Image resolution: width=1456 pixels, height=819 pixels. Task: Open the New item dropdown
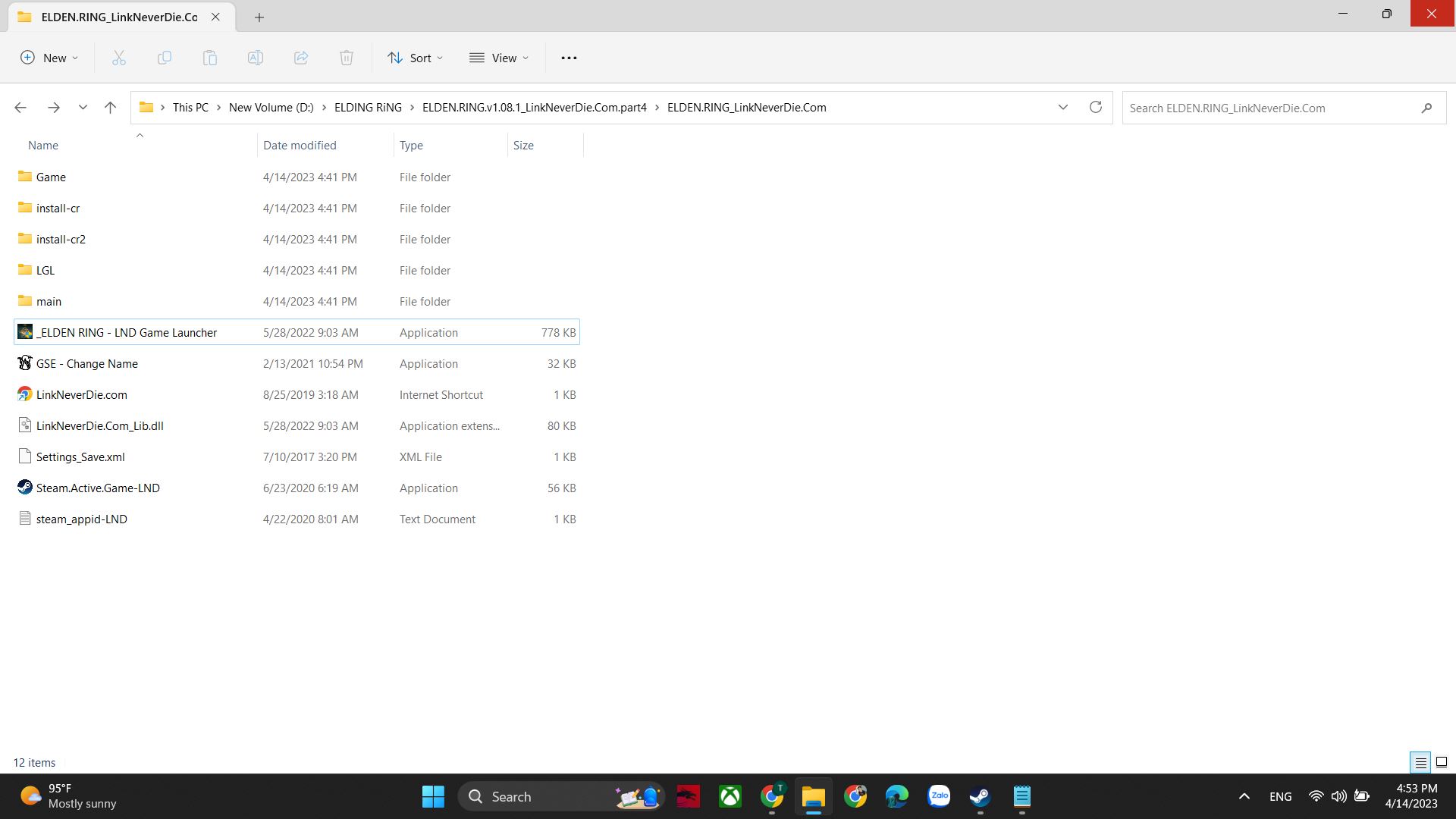pyautogui.click(x=49, y=58)
